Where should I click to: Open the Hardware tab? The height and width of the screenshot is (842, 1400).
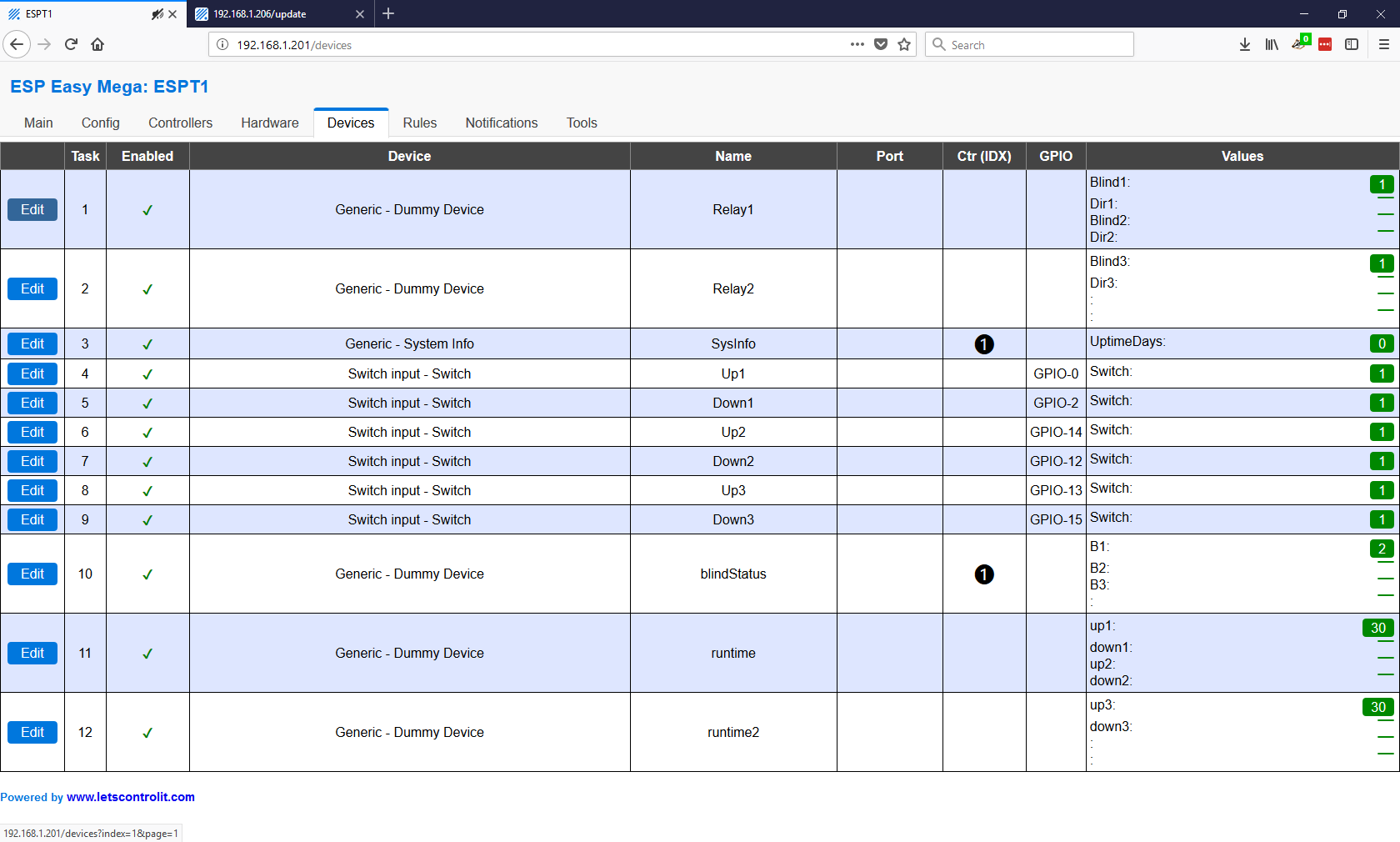[270, 123]
